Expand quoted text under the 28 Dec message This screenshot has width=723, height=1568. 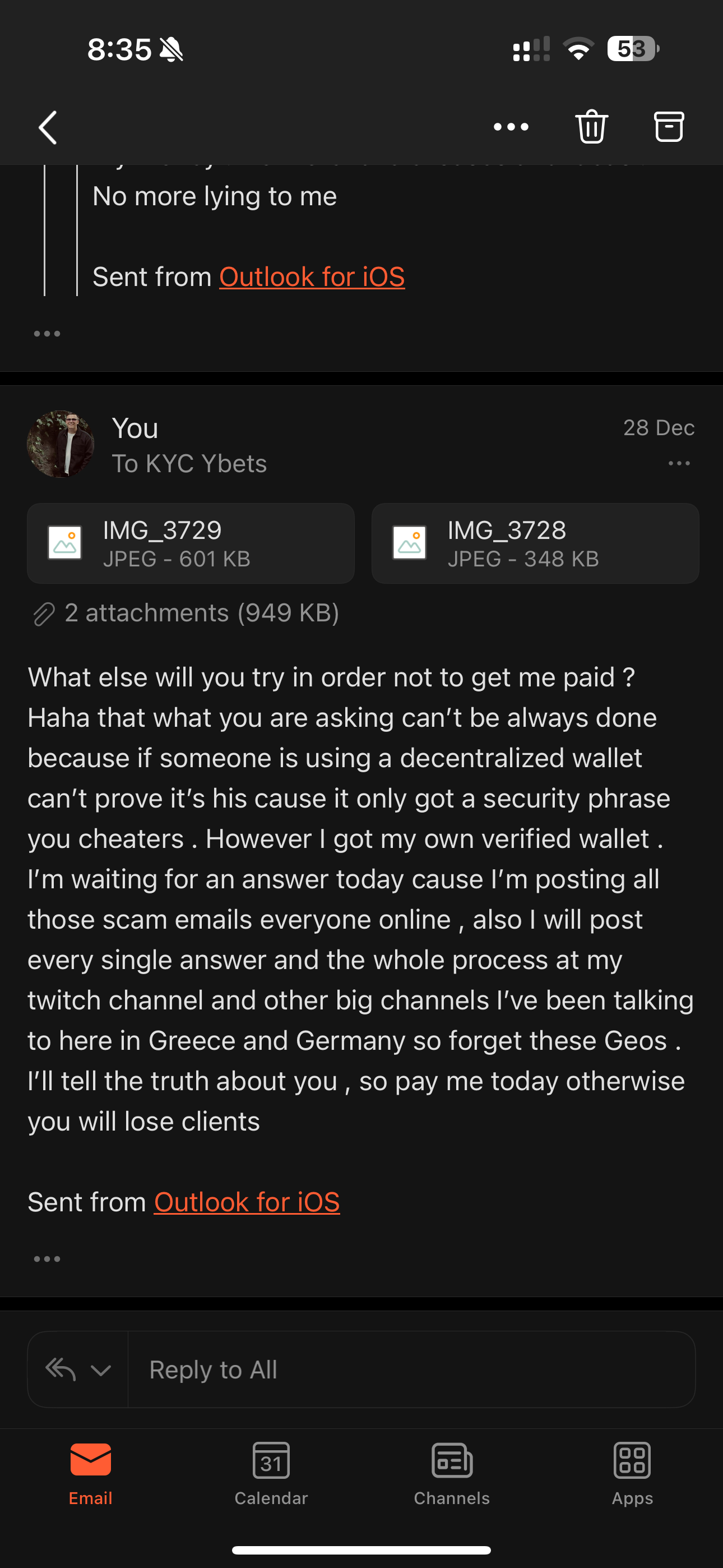pos(47,1259)
